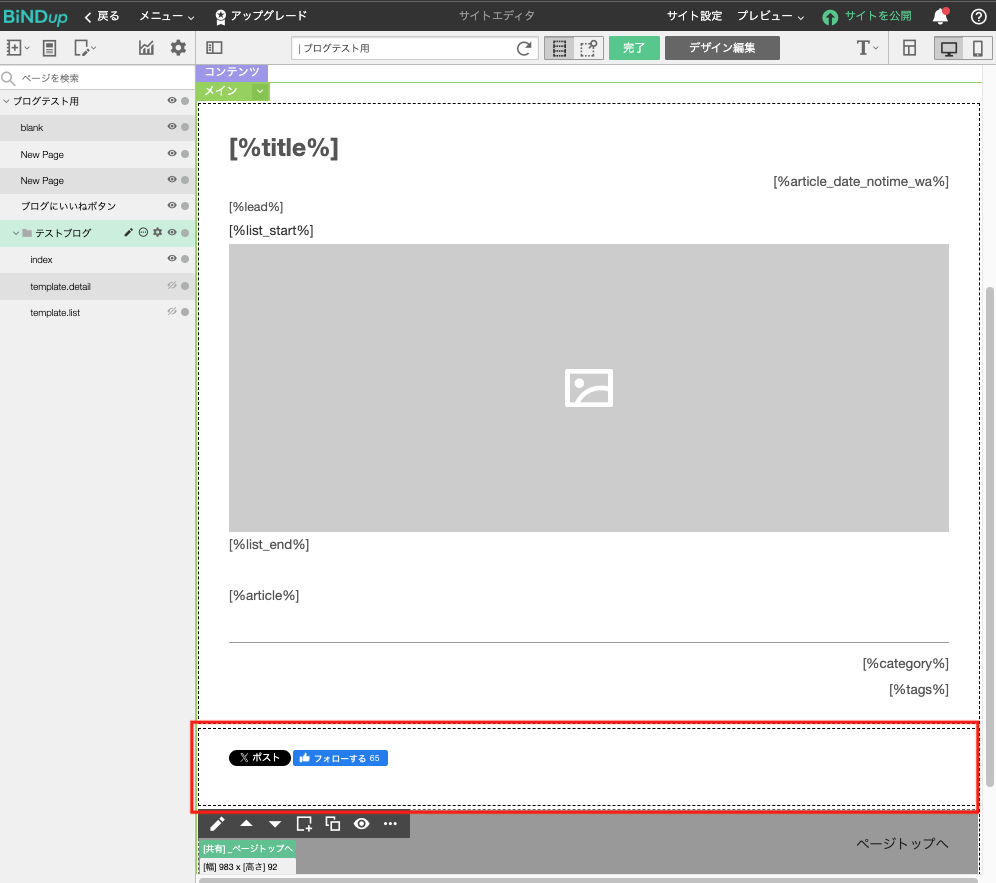Toggle visibility eye for blank page
The image size is (996, 883).
point(172,126)
